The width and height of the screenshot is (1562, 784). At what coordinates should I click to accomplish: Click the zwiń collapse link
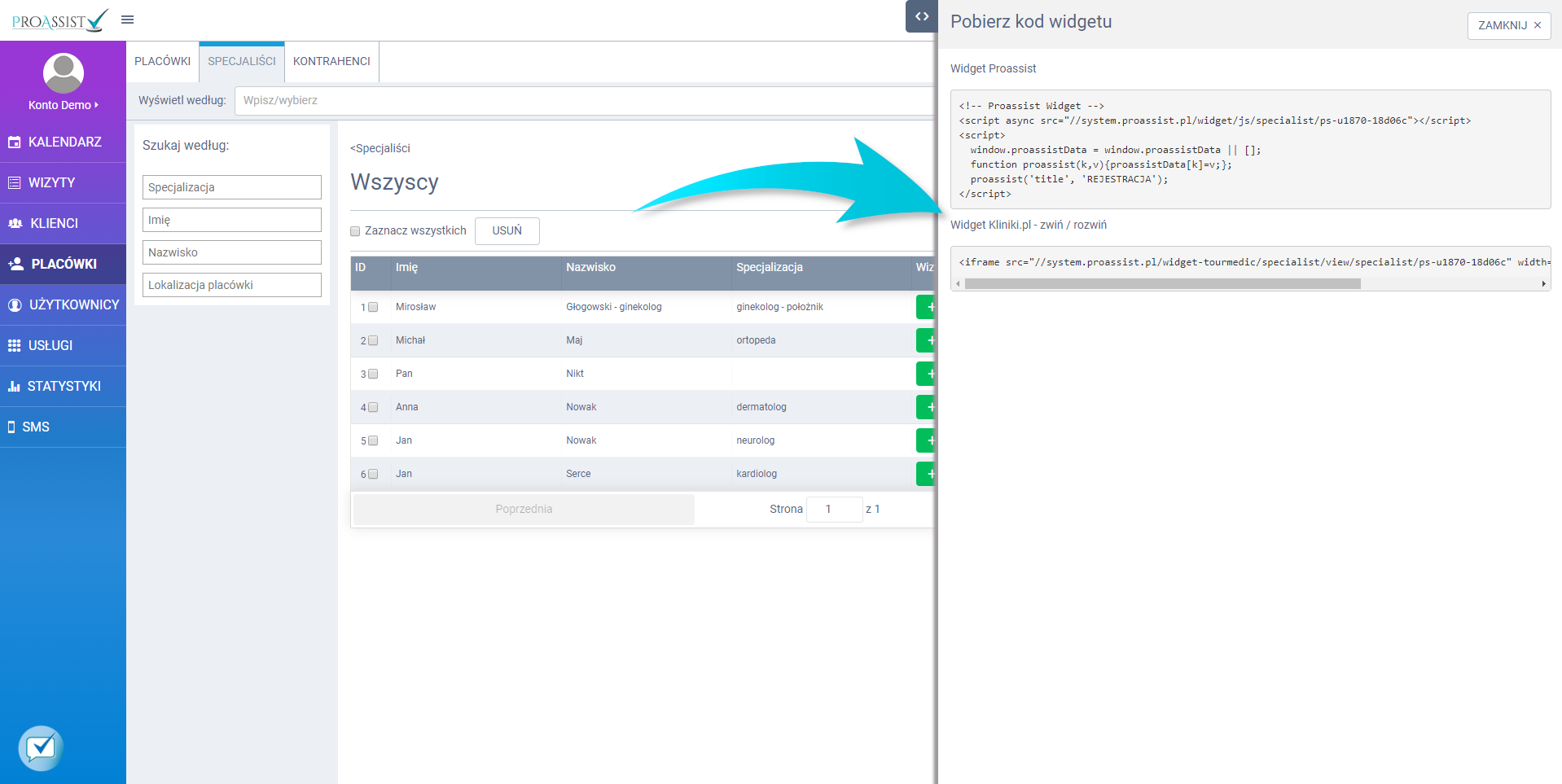[1051, 225]
